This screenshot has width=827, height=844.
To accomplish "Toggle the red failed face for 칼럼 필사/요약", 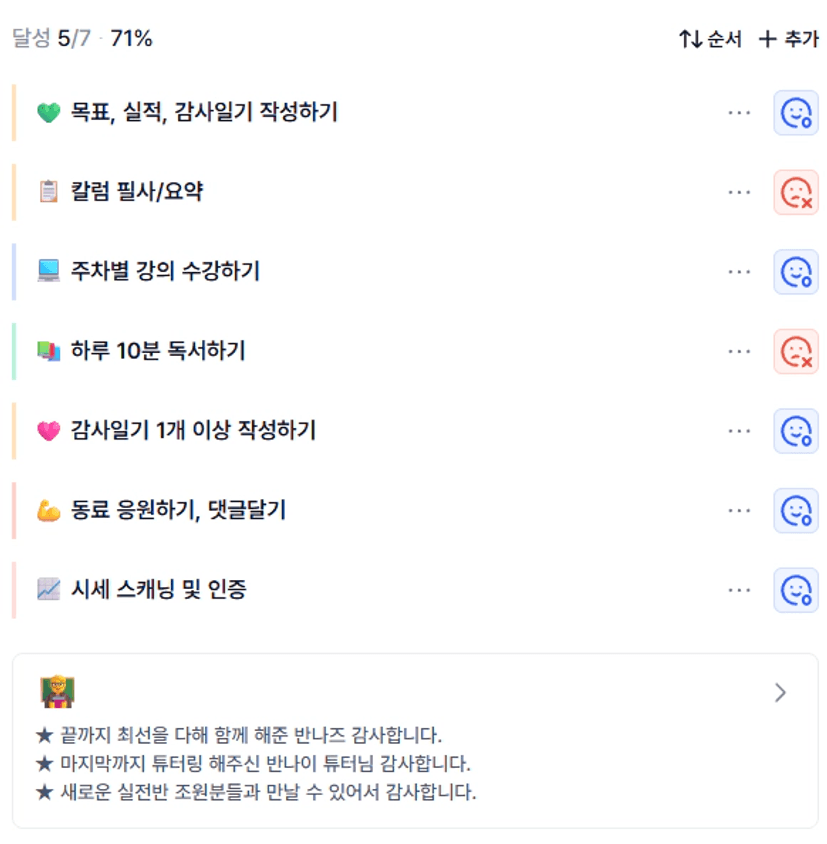I will (796, 192).
